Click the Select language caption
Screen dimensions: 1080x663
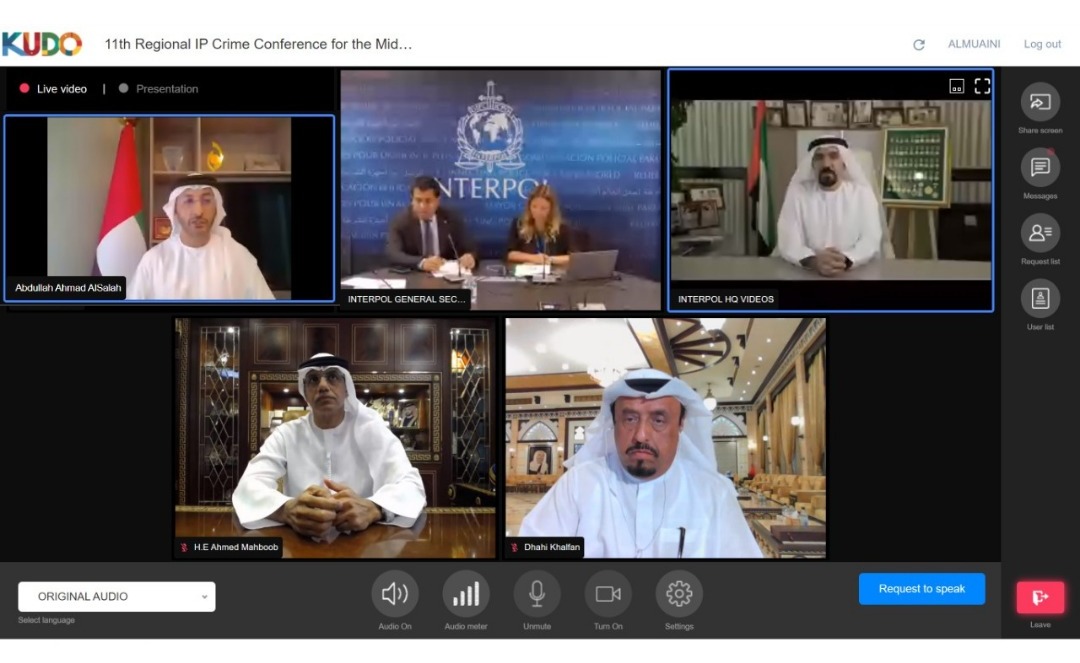[x=46, y=620]
